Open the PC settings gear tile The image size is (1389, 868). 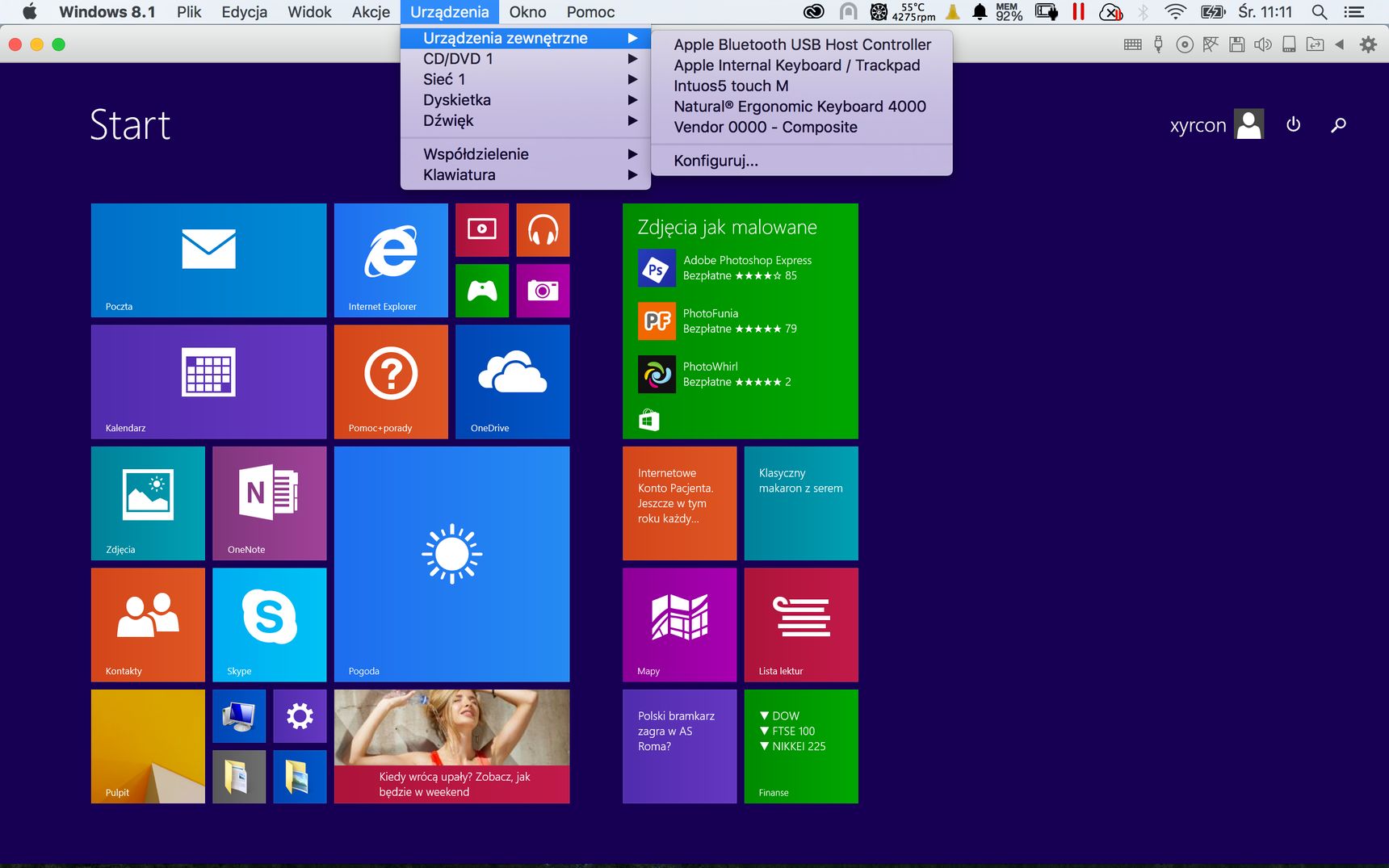[x=300, y=716]
